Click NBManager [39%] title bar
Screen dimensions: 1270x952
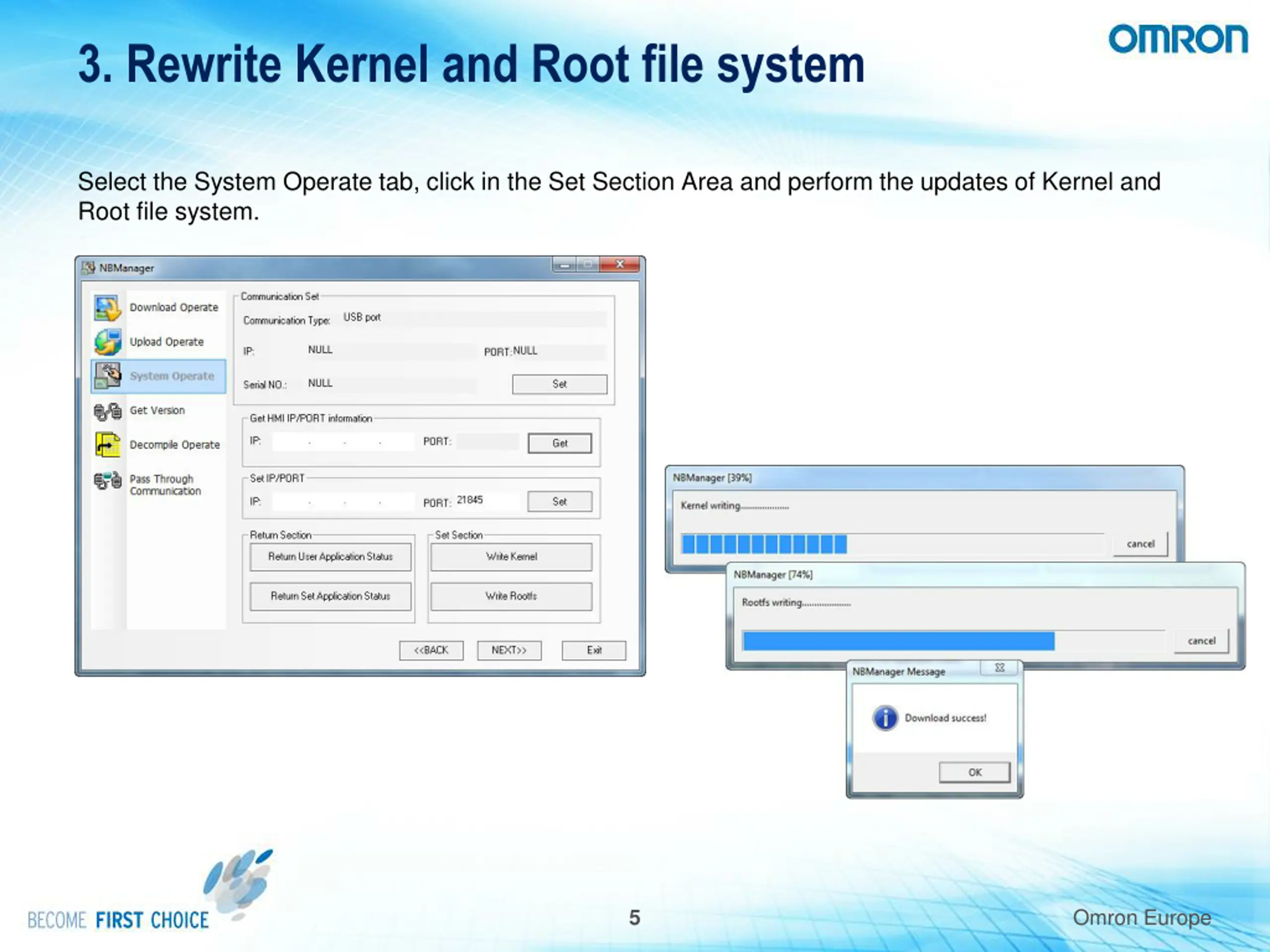[x=924, y=478]
